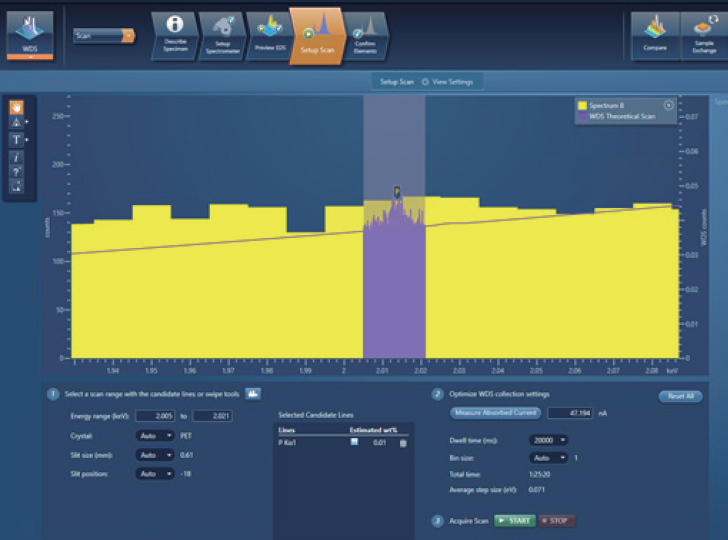Open Sample Exchange
The height and width of the screenshot is (540, 728).
(704, 35)
